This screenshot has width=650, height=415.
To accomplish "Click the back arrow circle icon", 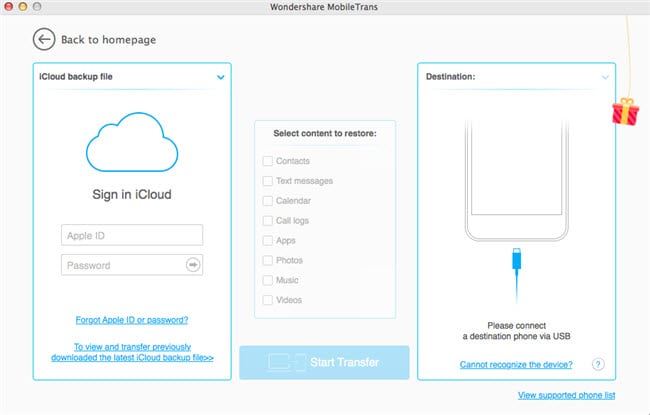I will click(44, 39).
